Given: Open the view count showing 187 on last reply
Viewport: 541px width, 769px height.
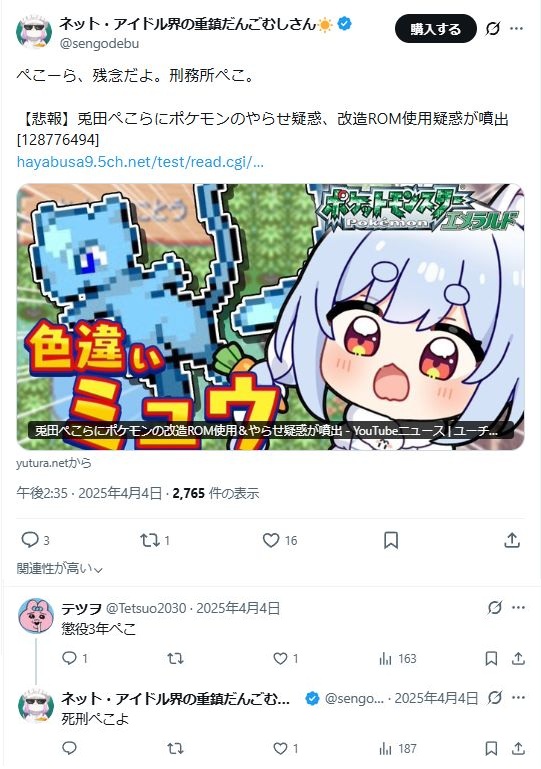Looking at the screenshot, I should [x=398, y=748].
